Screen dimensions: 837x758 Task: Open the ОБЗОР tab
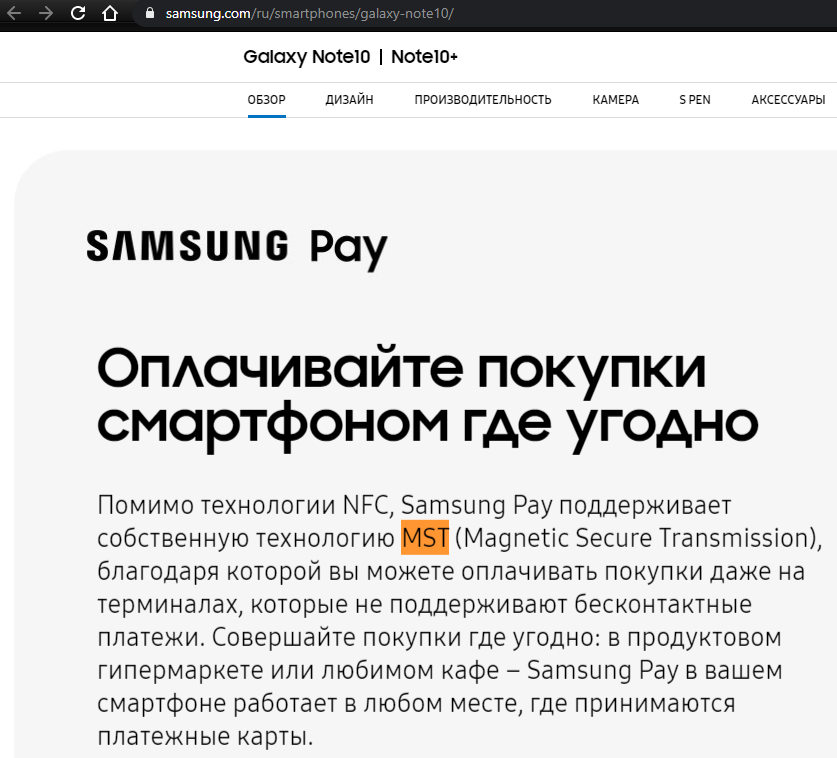[x=266, y=100]
